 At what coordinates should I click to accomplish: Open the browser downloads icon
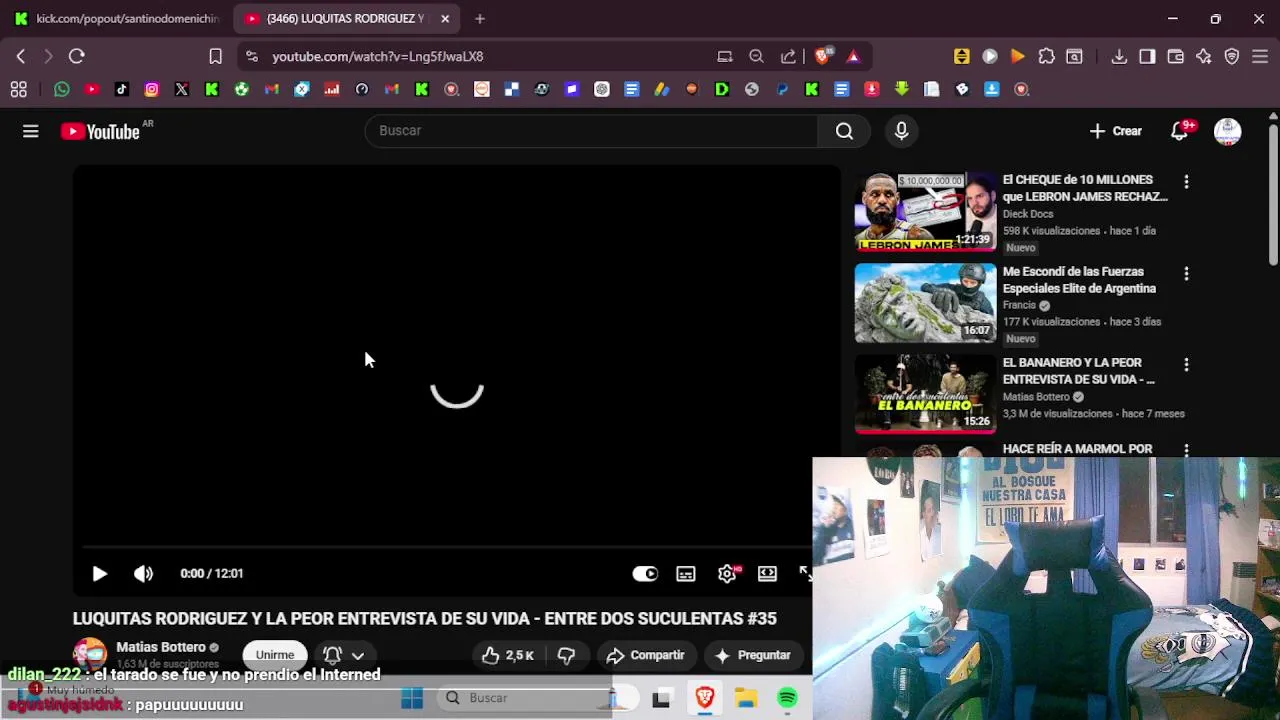point(1119,57)
